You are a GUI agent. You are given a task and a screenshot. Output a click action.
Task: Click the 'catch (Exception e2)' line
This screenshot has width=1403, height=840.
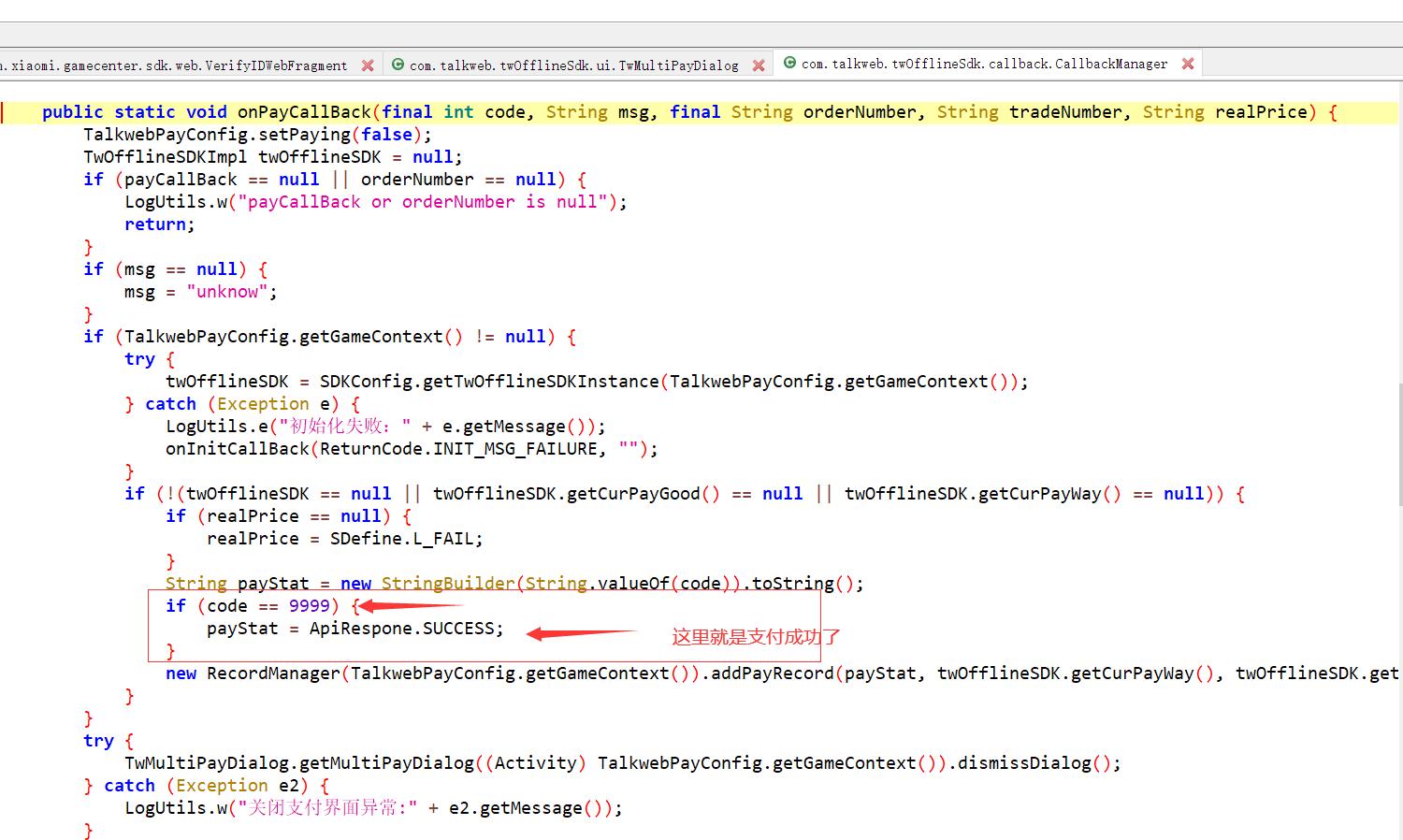[x=207, y=786]
